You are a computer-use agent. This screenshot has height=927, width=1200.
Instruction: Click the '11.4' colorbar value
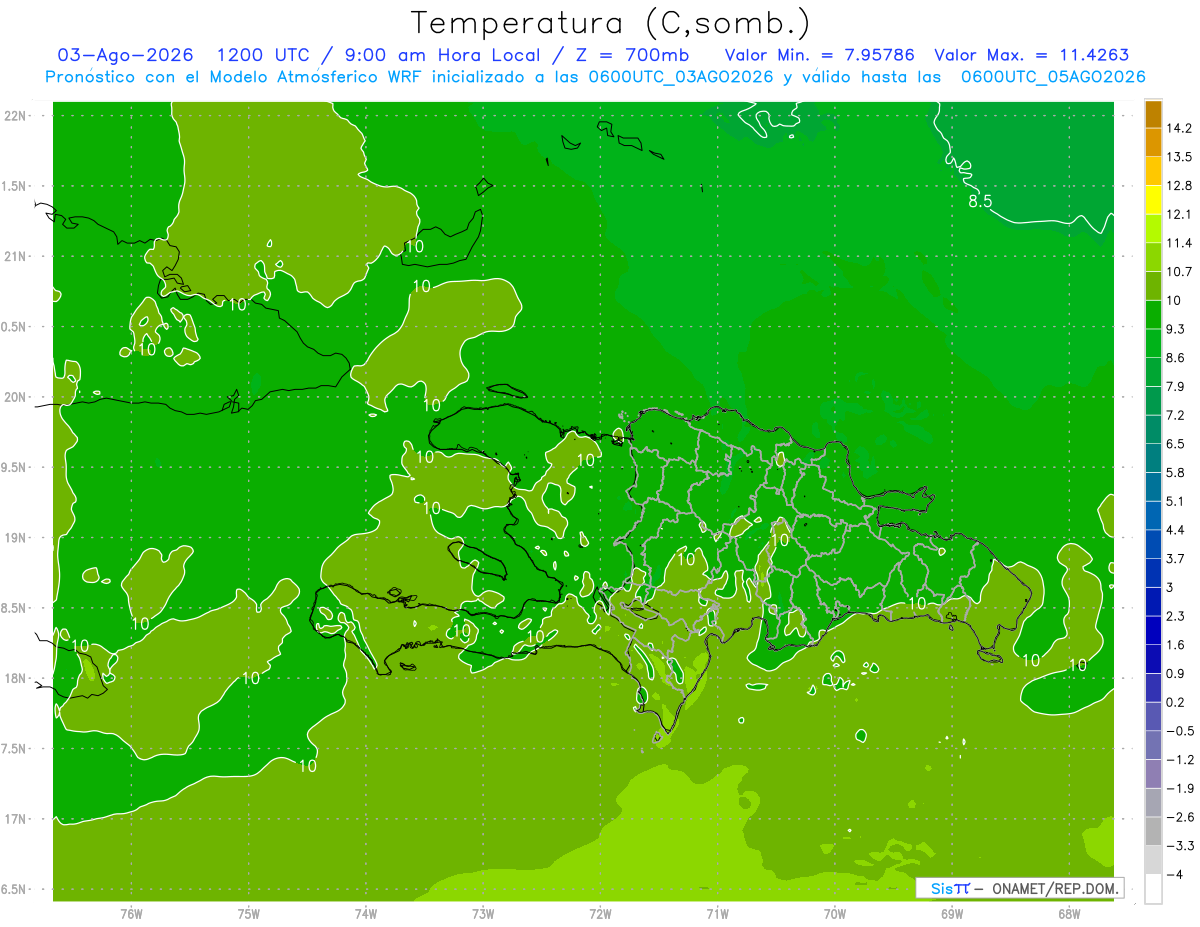coord(1179,243)
